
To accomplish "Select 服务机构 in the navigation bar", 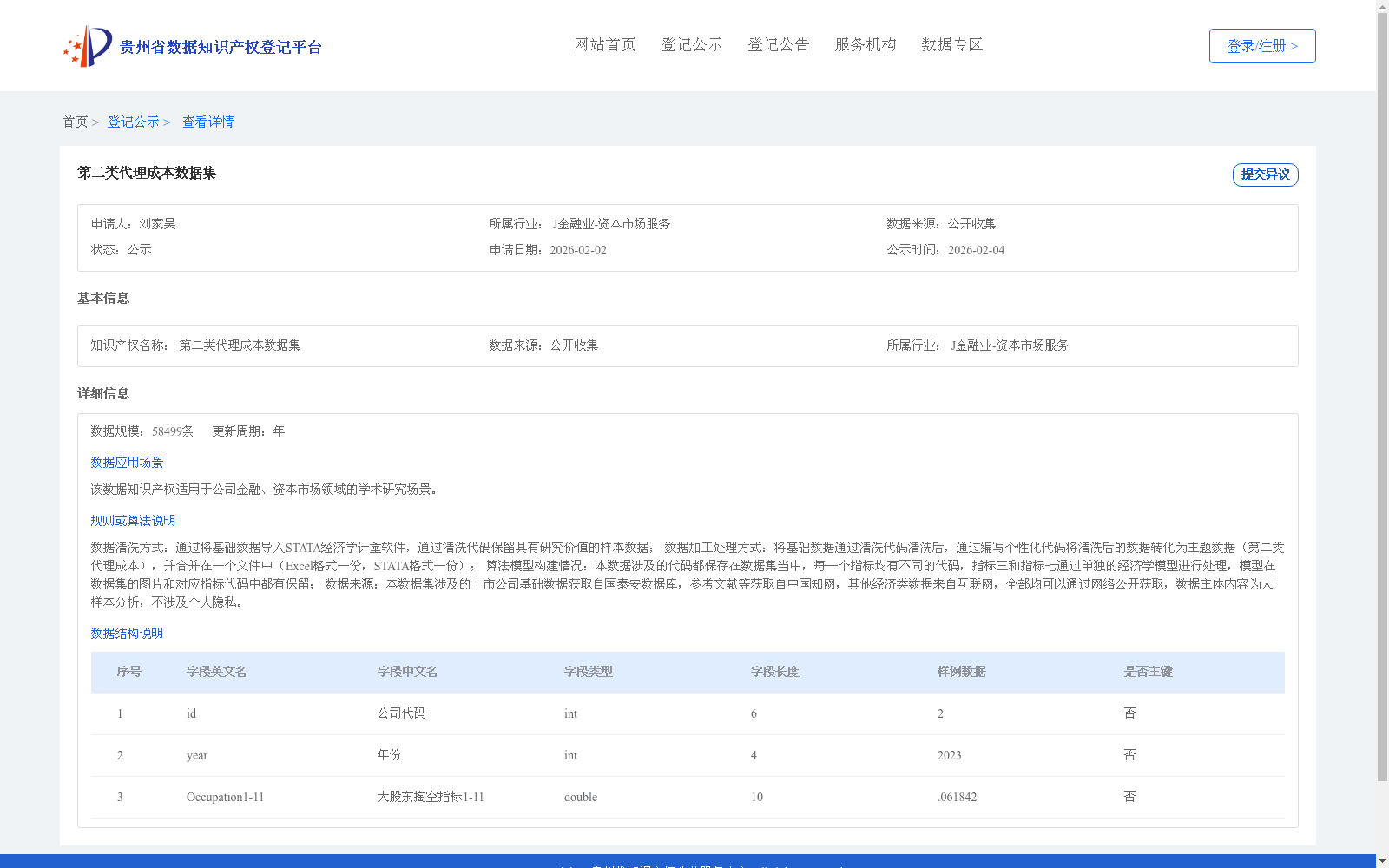I will [x=866, y=45].
